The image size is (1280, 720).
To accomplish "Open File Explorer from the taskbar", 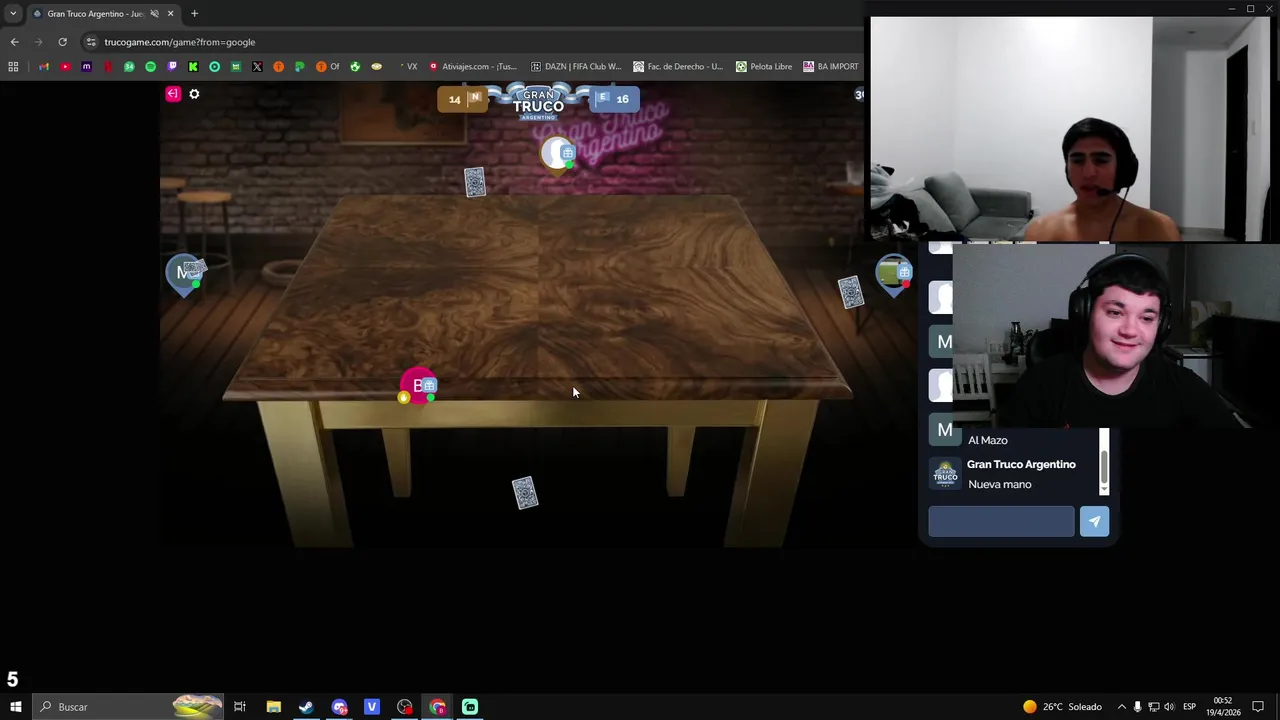I will coord(273,707).
